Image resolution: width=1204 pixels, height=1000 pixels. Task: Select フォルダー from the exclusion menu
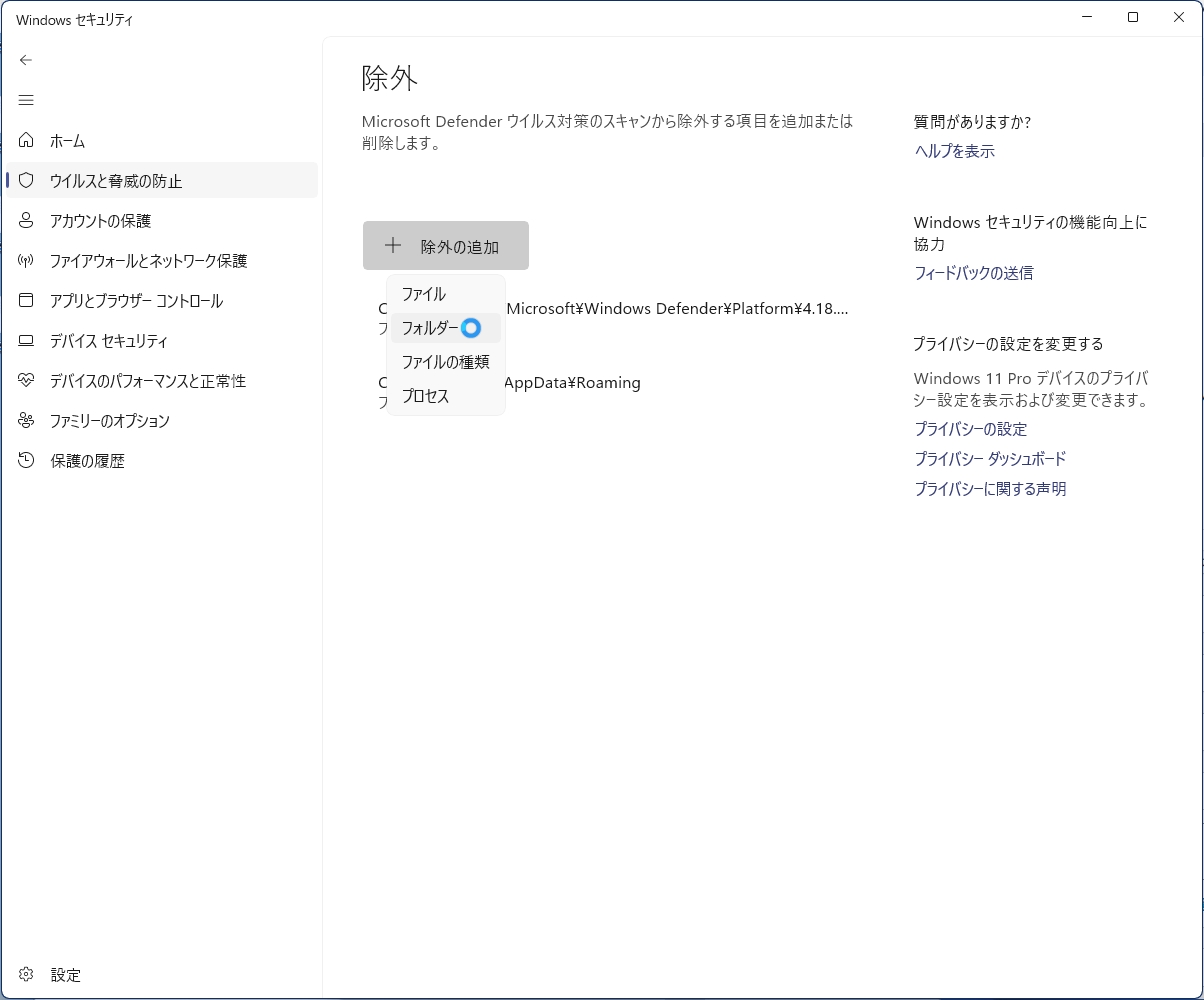[x=430, y=328]
